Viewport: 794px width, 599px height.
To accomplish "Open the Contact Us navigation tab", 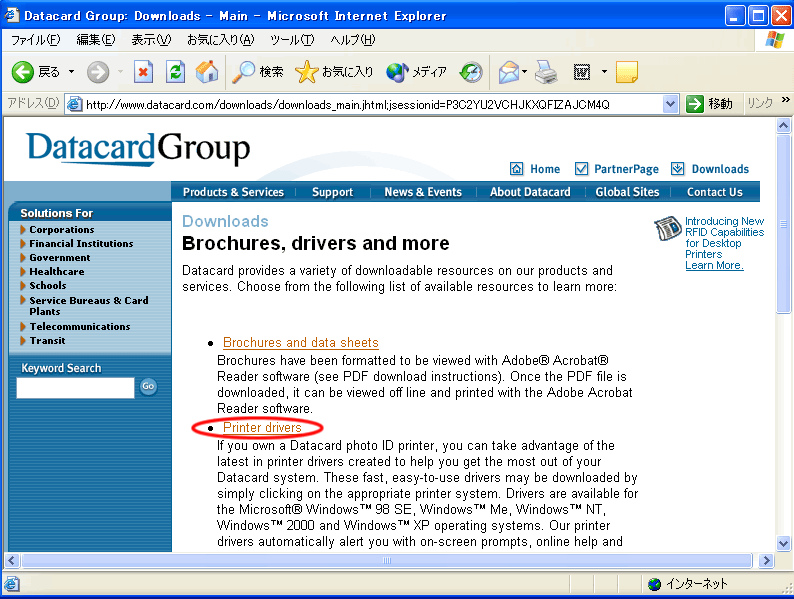I will click(714, 192).
